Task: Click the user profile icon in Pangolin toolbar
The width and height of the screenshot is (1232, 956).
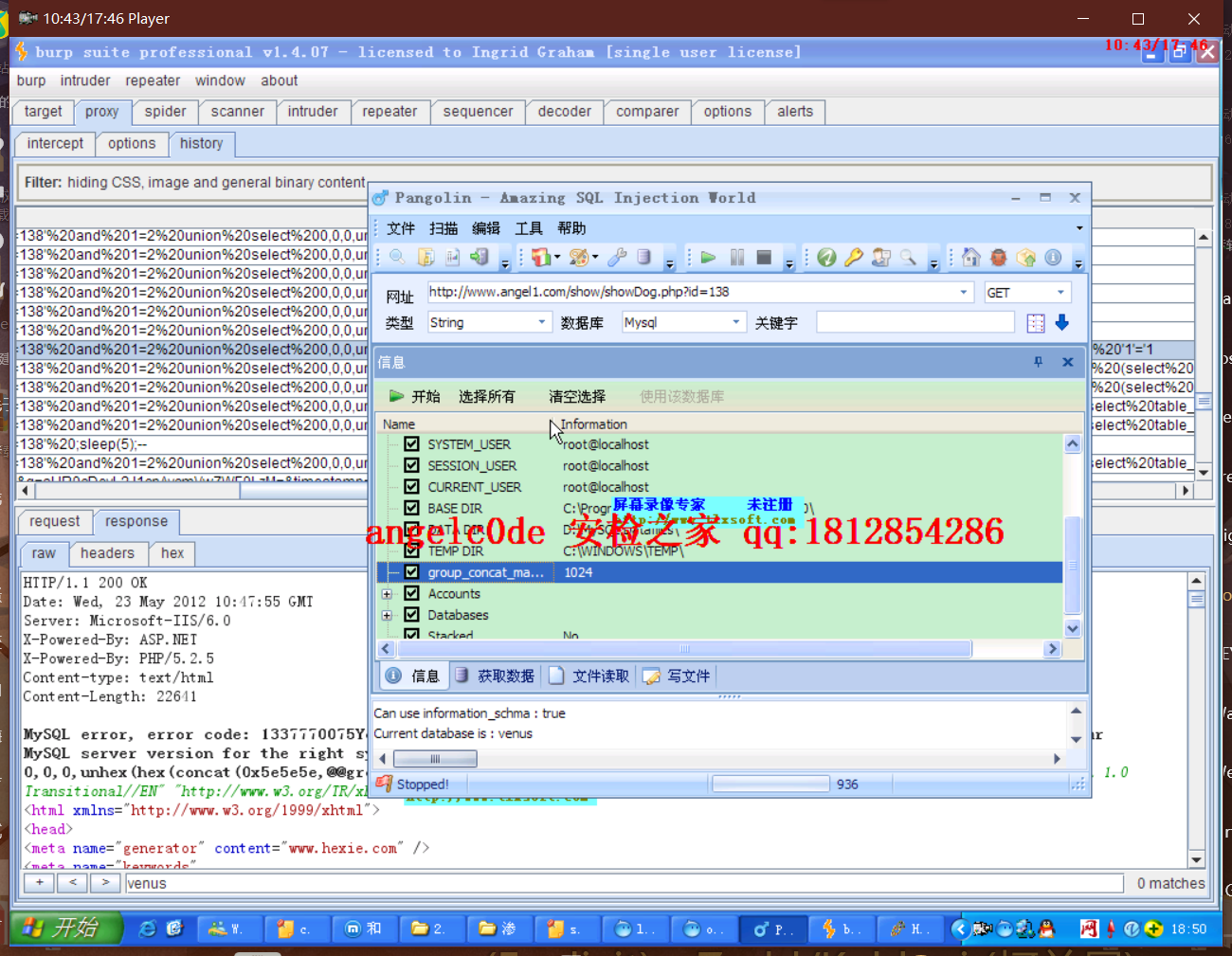Action: 881,257
